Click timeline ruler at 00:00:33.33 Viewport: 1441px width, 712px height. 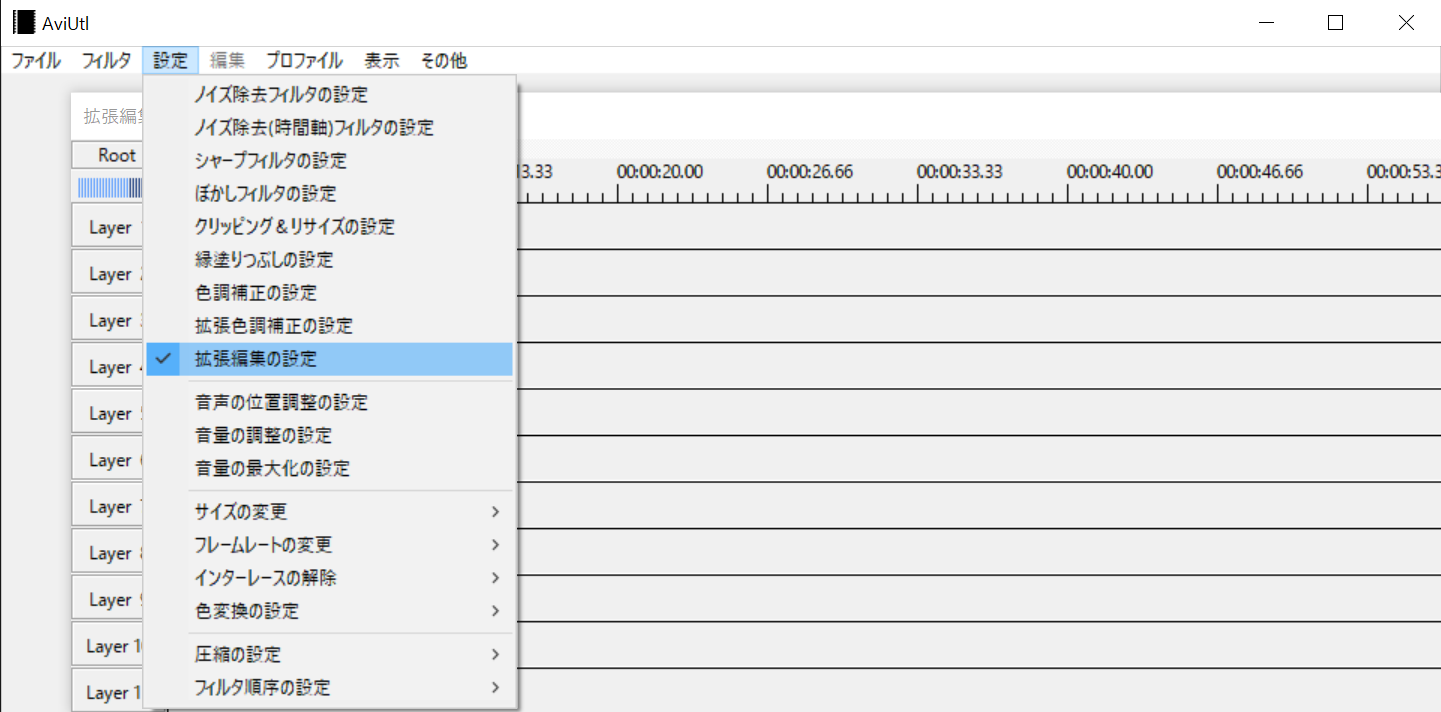tap(960, 172)
